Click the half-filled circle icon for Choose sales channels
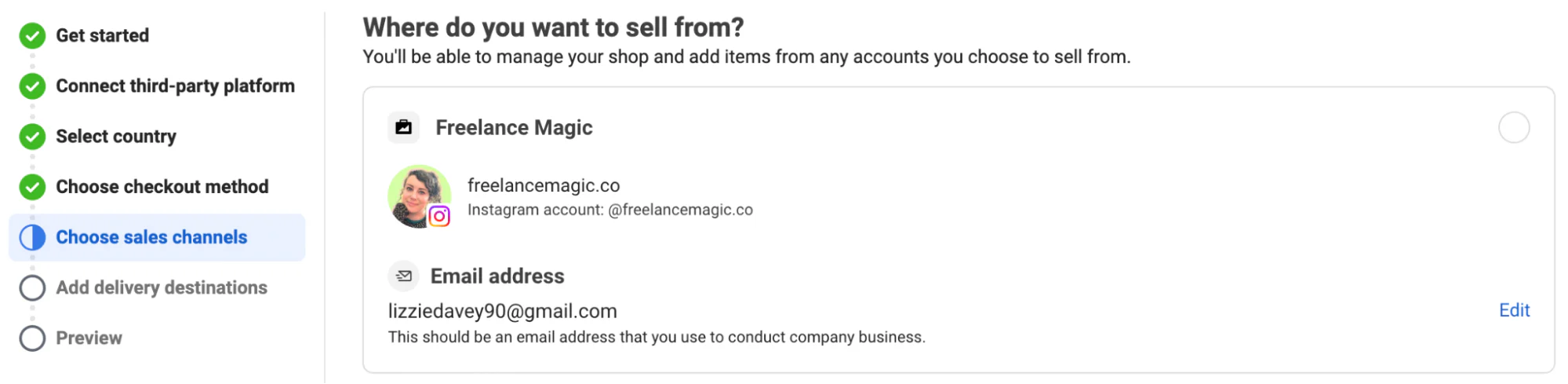 (x=32, y=237)
